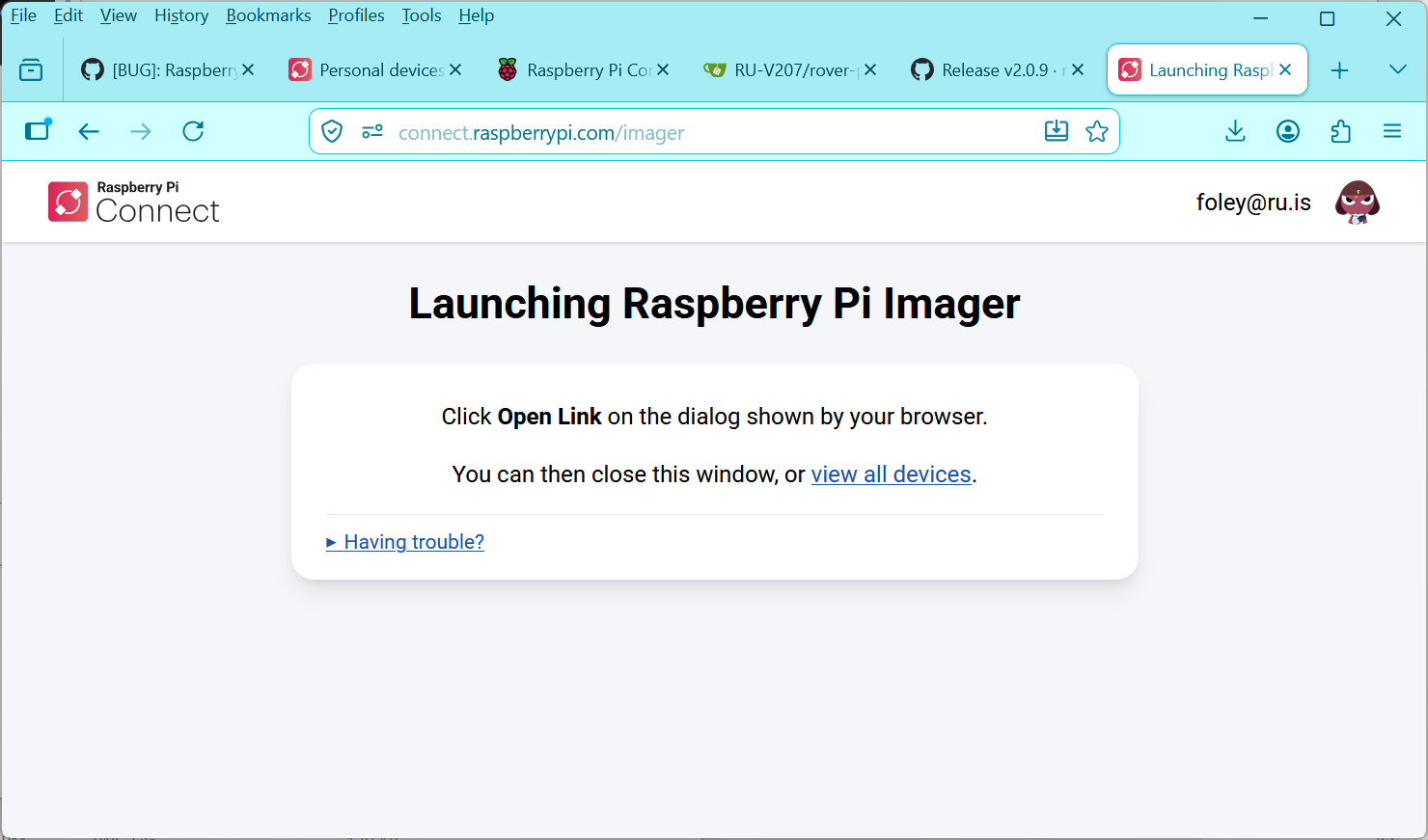The height and width of the screenshot is (840, 1428).
Task: Open site permissions icon in address bar
Action: pos(372,132)
